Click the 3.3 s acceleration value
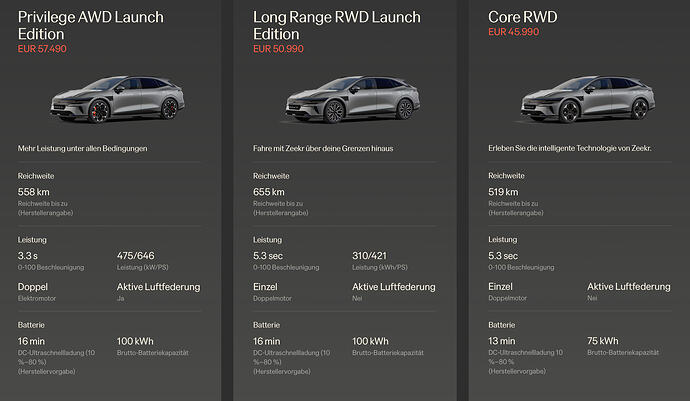The width and height of the screenshot is (690, 401). (x=28, y=256)
